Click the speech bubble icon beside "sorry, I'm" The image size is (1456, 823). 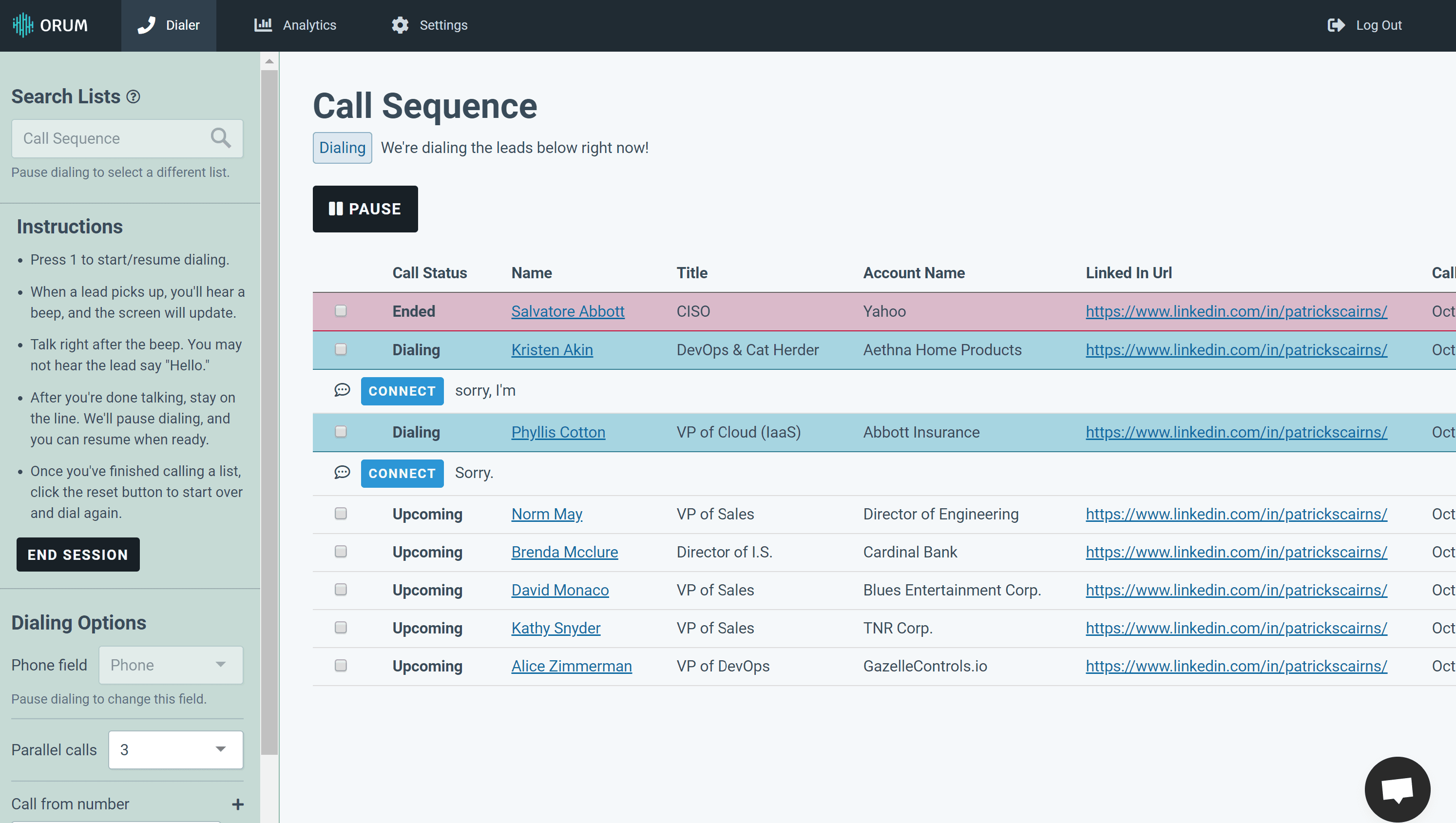pyautogui.click(x=342, y=390)
